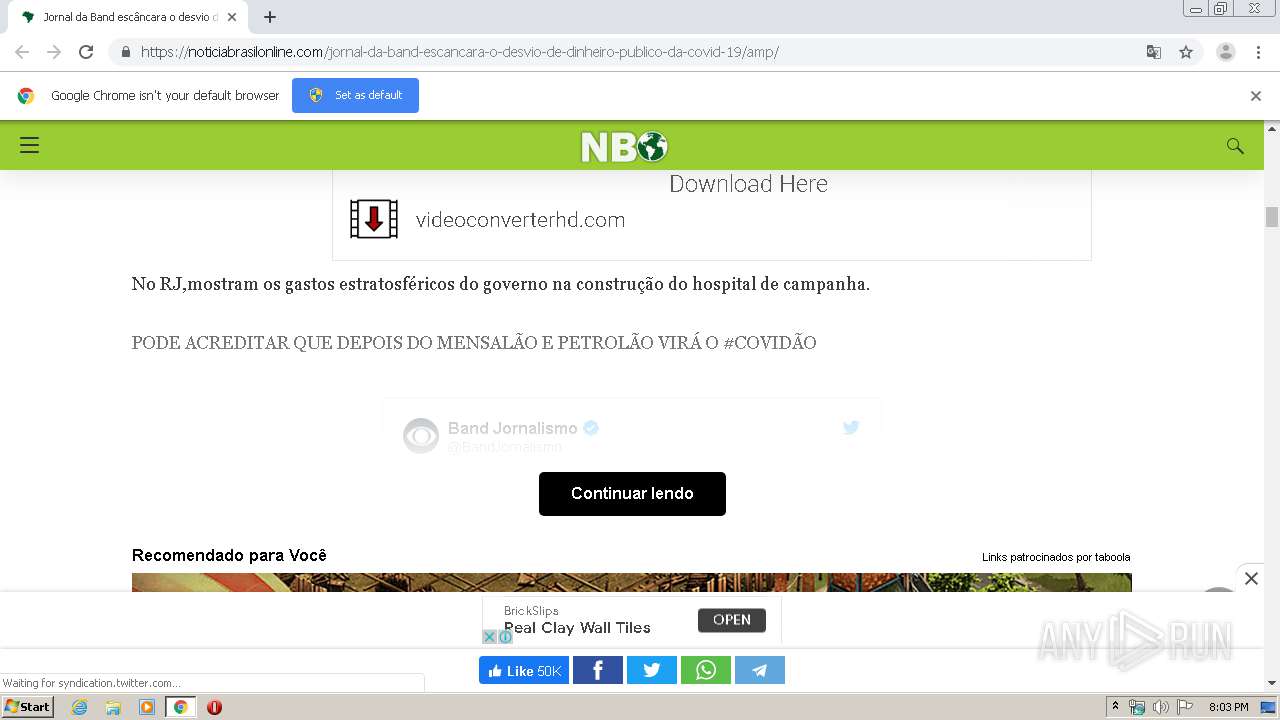Go forward to next page
The height and width of the screenshot is (720, 1280).
pyautogui.click(x=54, y=52)
